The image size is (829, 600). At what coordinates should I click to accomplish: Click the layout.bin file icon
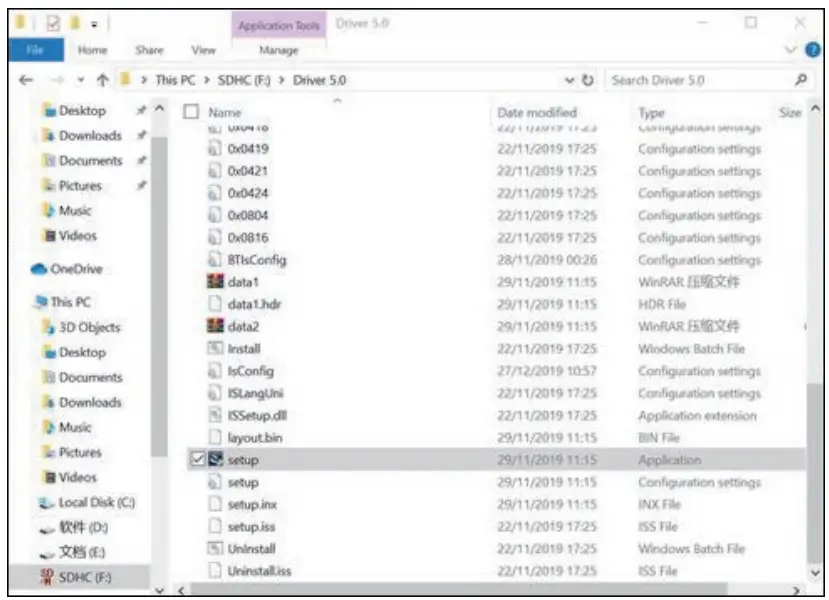[214, 437]
